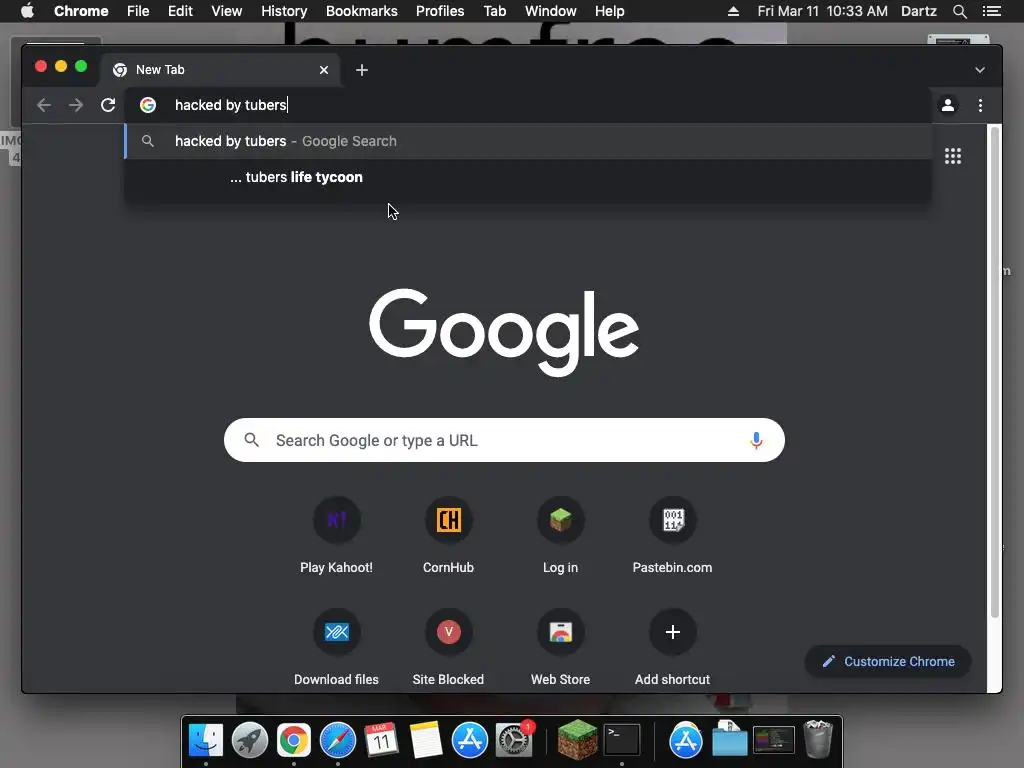This screenshot has width=1024, height=768.
Task: Open the File menu
Action: tap(138, 11)
